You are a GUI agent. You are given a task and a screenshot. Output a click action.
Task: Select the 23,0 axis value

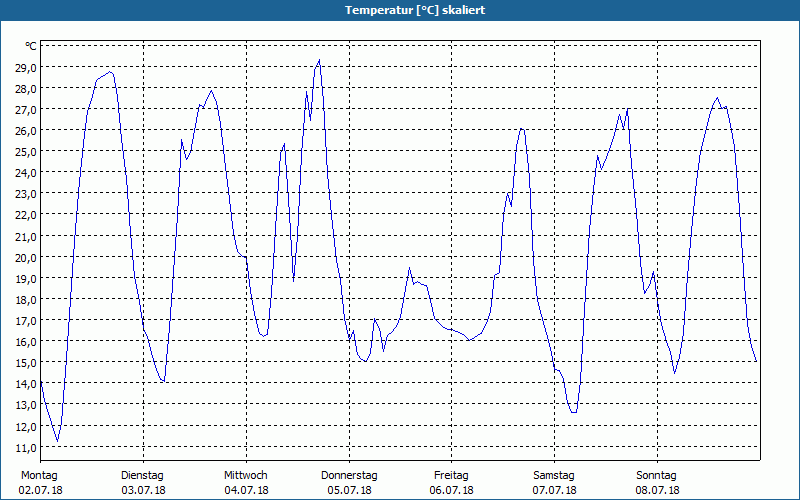tap(26, 194)
